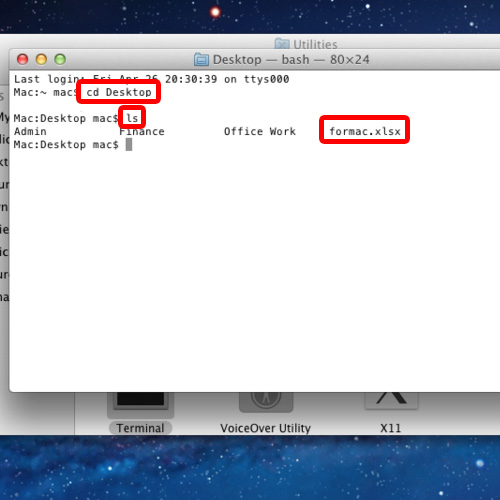This screenshot has width=500, height=500.
Task: Click 'Office Work' in ls output
Action: (x=260, y=131)
